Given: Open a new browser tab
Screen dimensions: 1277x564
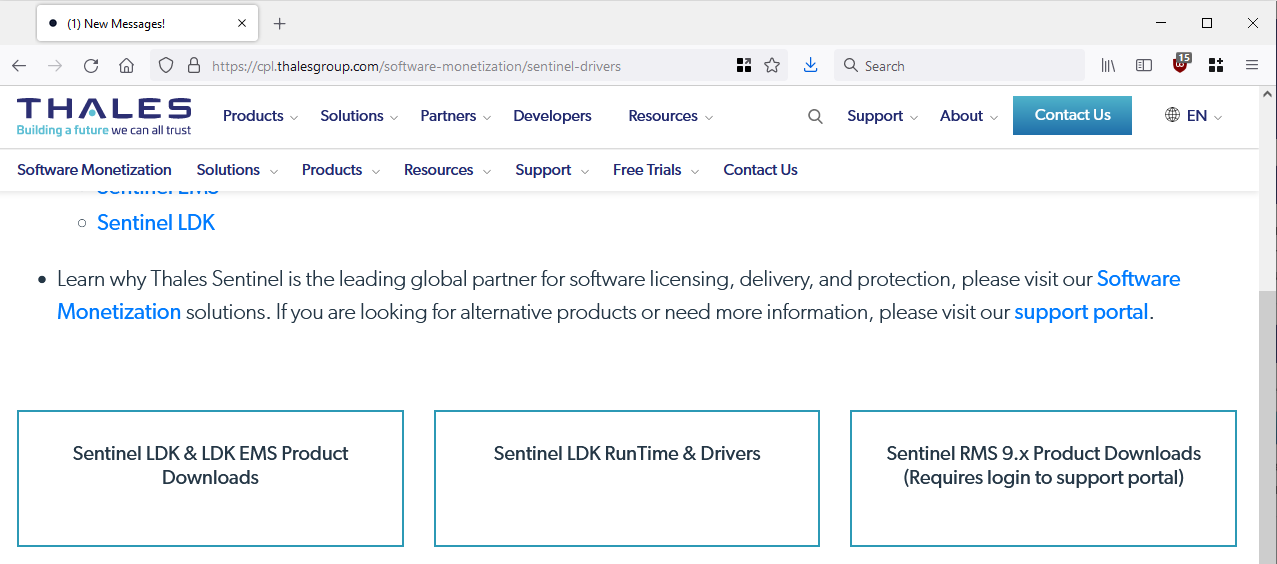Looking at the screenshot, I should coord(279,23).
